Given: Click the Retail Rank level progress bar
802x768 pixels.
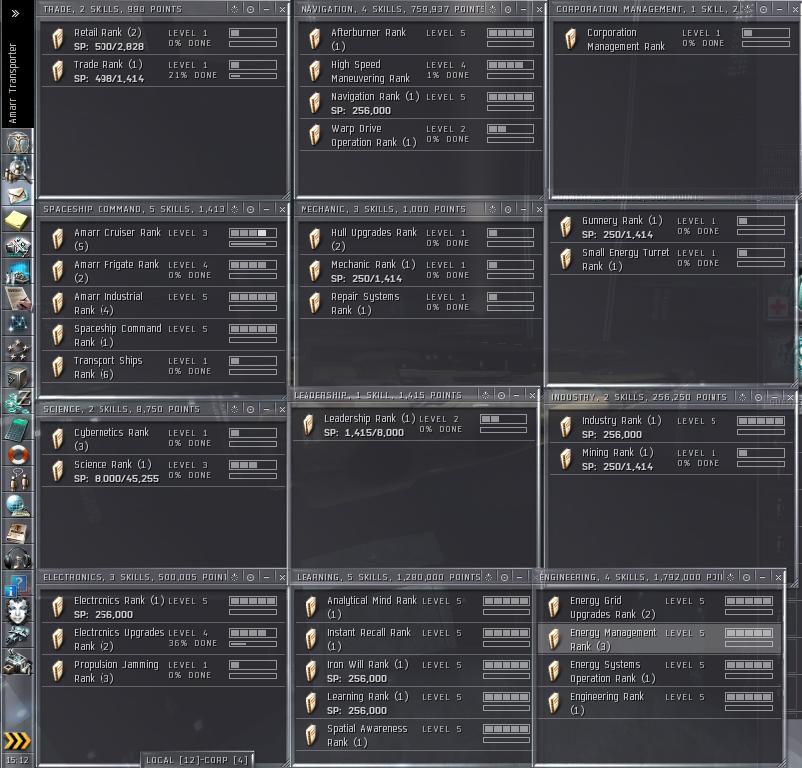Looking at the screenshot, I should coord(253,33).
